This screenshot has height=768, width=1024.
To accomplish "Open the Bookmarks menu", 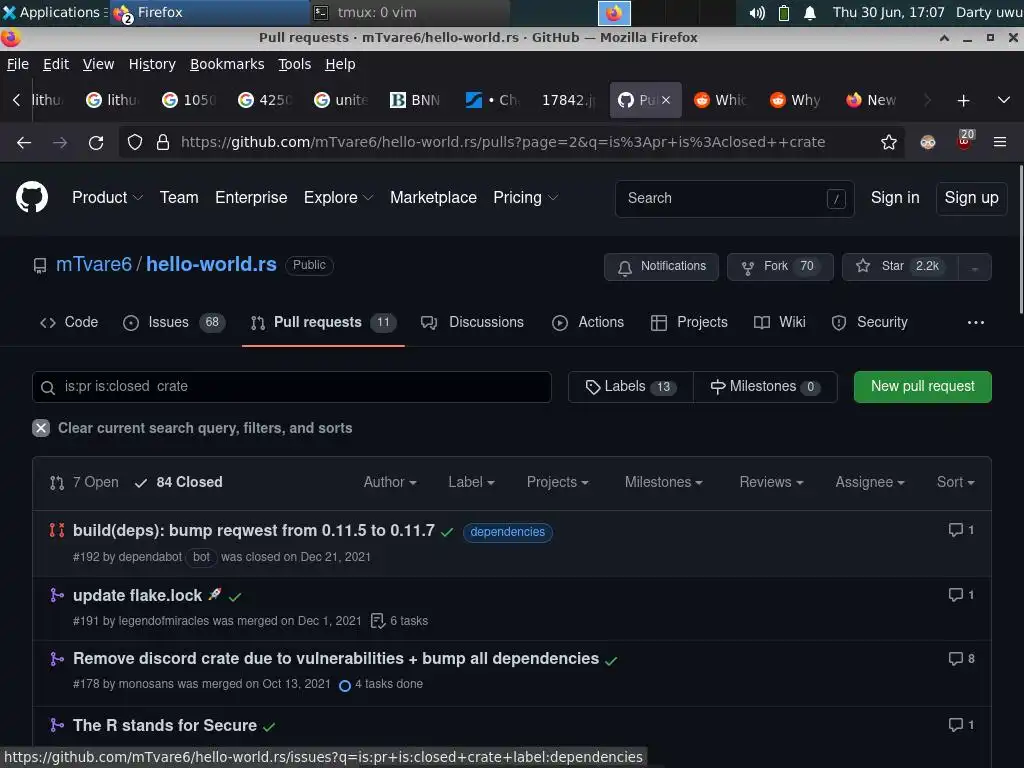I will coord(227,64).
